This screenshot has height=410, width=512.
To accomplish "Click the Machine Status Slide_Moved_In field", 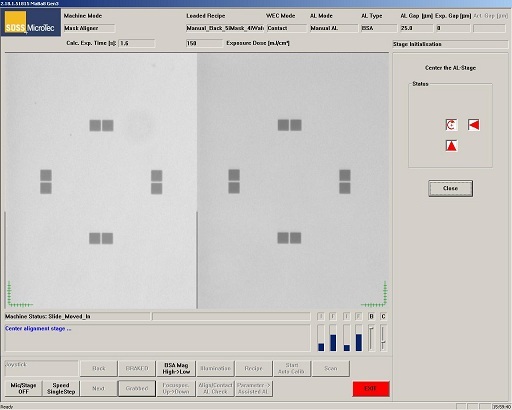I will [77, 316].
